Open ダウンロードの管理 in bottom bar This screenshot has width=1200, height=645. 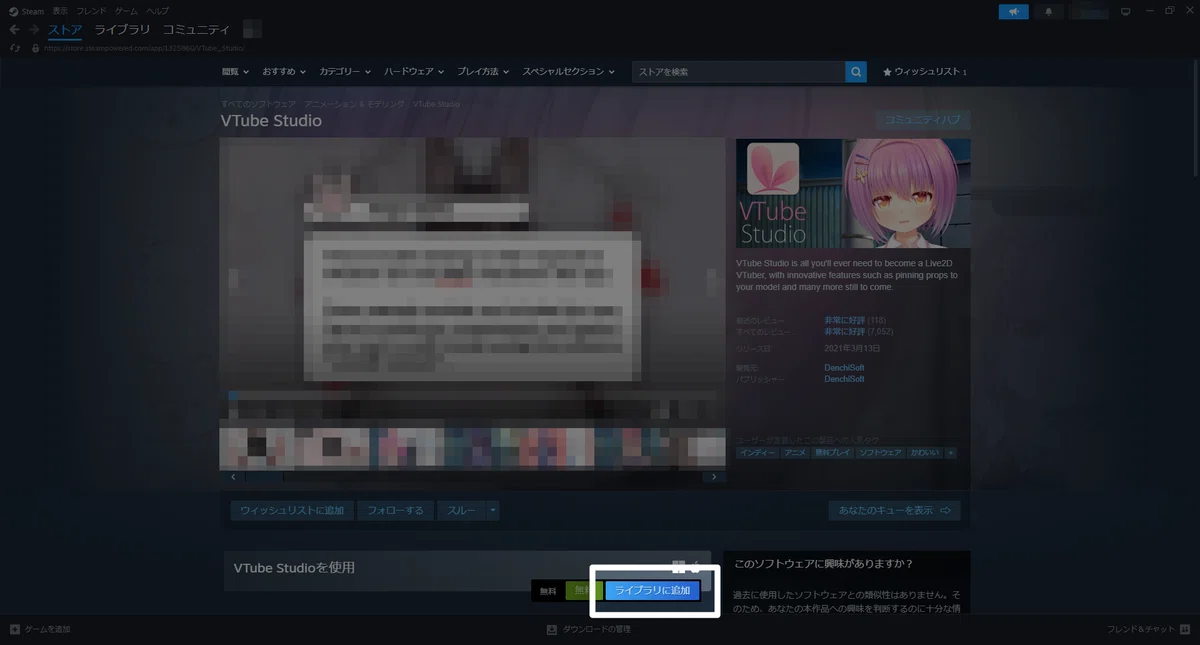(x=588, y=629)
